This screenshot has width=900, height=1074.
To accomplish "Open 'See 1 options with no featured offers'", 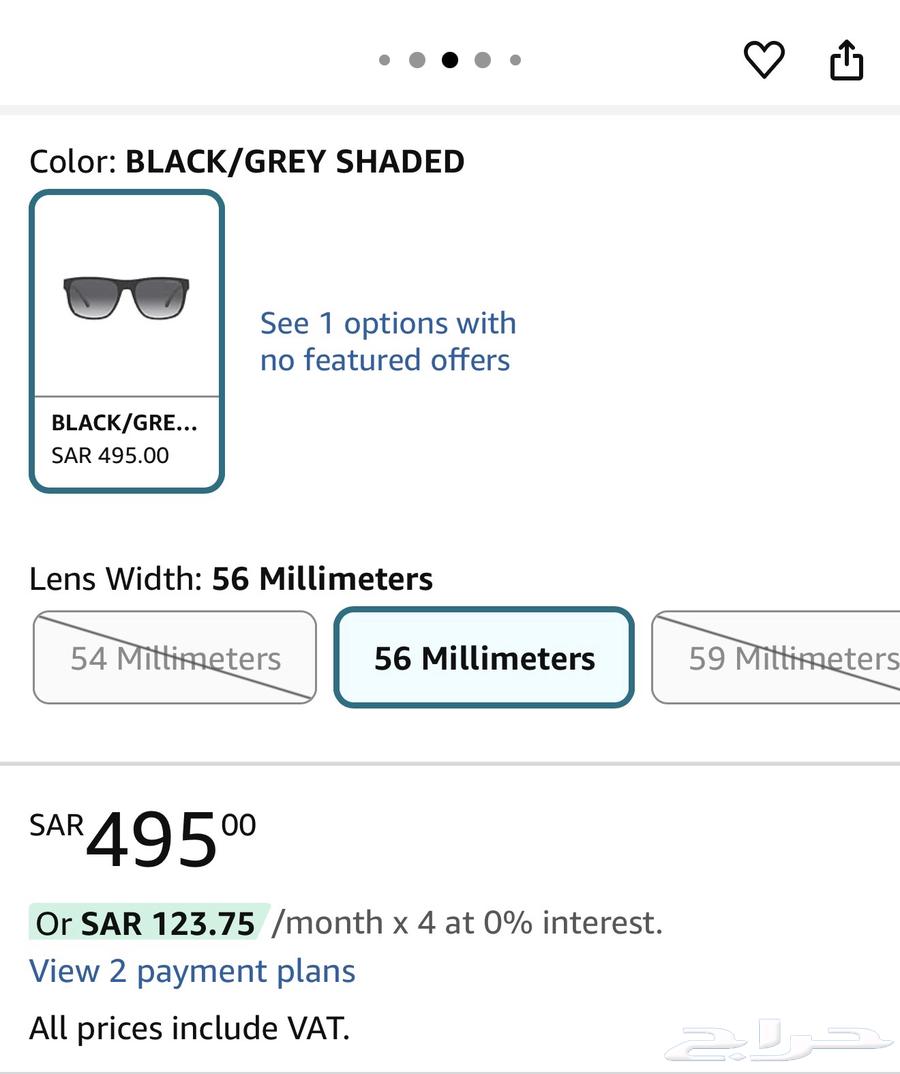I will click(388, 341).
